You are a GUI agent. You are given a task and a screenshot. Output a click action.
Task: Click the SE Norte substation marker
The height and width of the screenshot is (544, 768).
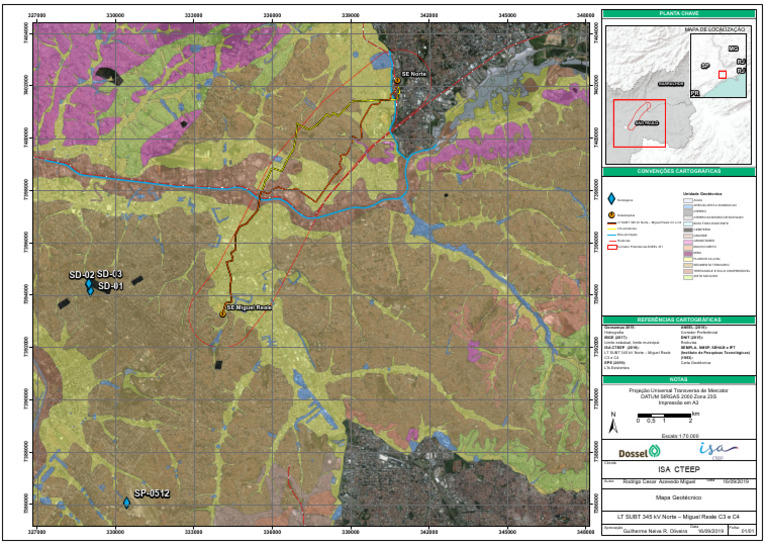(397, 80)
